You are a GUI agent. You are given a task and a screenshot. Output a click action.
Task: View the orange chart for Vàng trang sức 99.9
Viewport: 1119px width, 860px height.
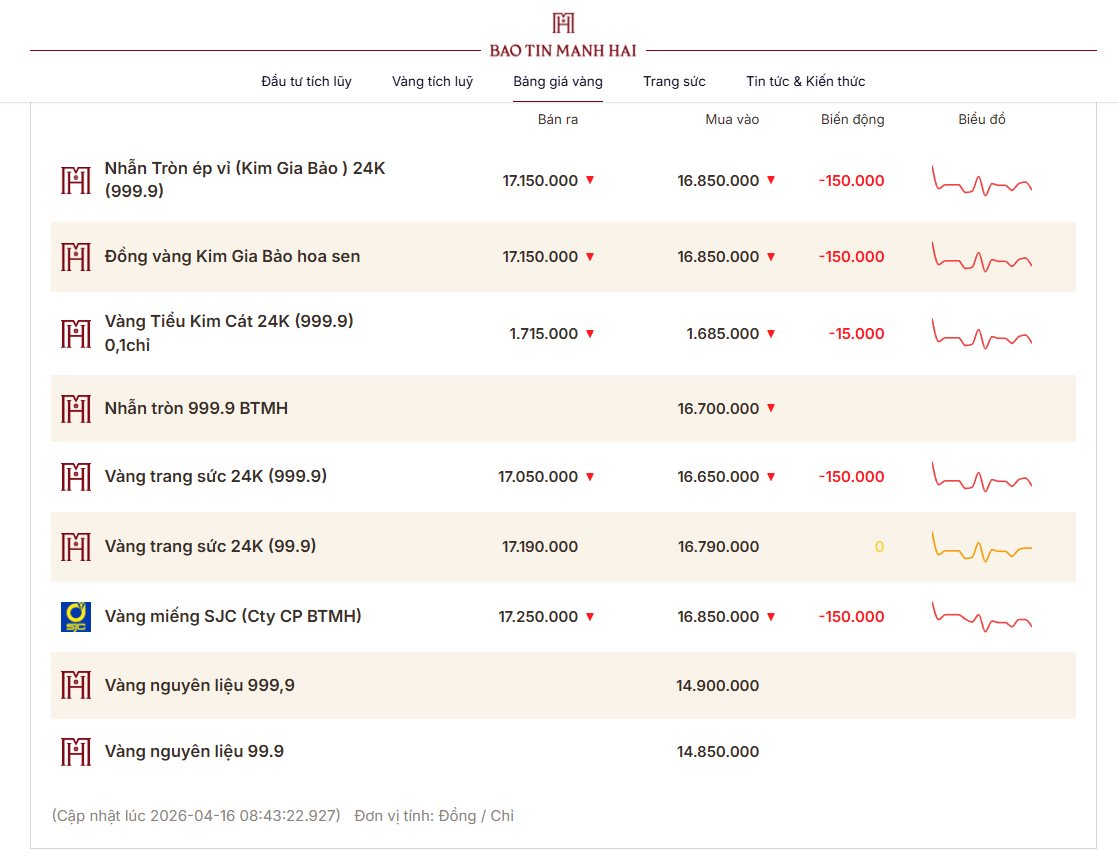pos(981,547)
